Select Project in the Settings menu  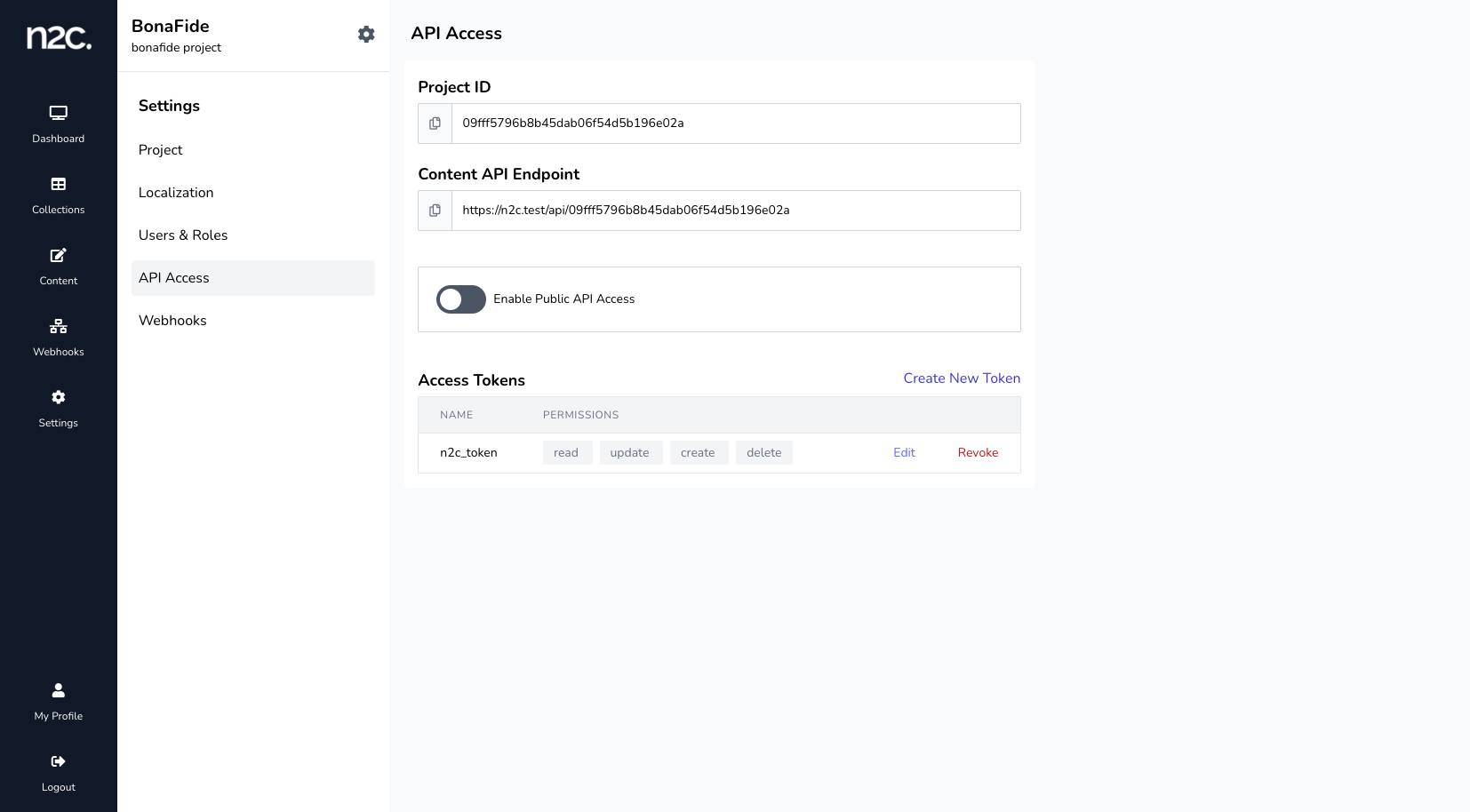(x=161, y=150)
